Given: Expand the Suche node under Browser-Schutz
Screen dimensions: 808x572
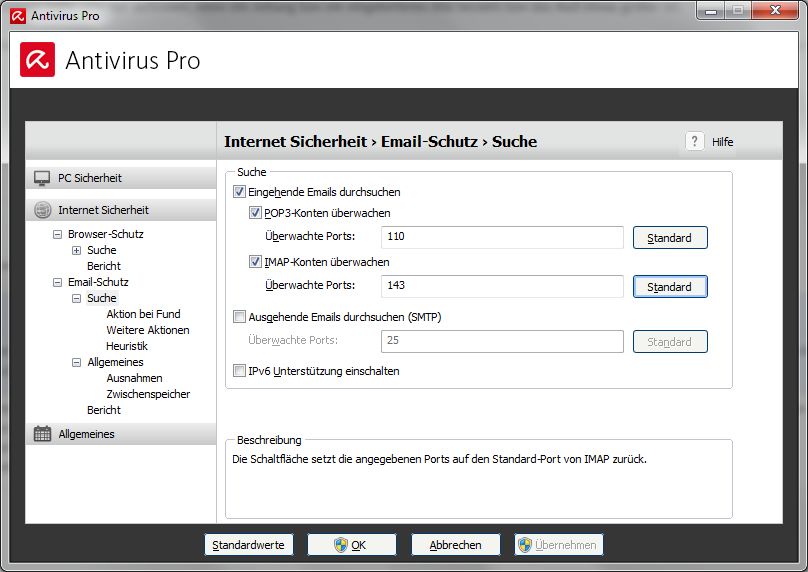Looking at the screenshot, I should [x=76, y=250].
